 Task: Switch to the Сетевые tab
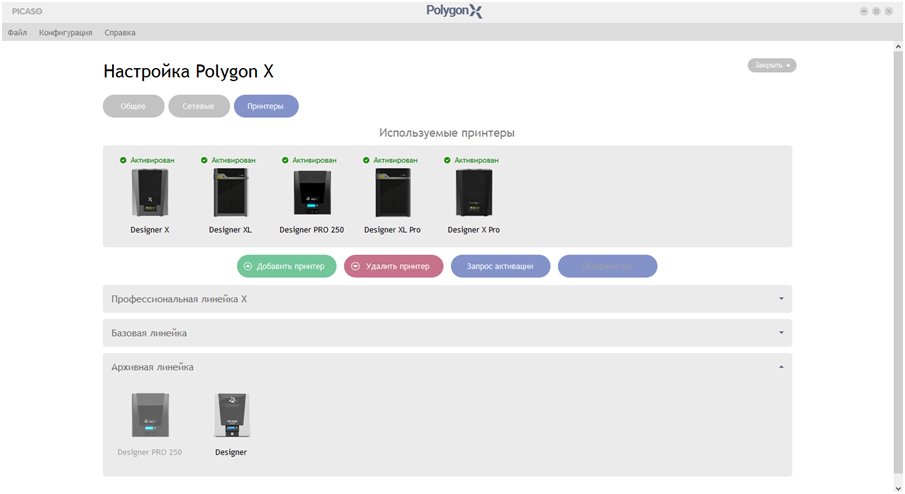(x=199, y=106)
